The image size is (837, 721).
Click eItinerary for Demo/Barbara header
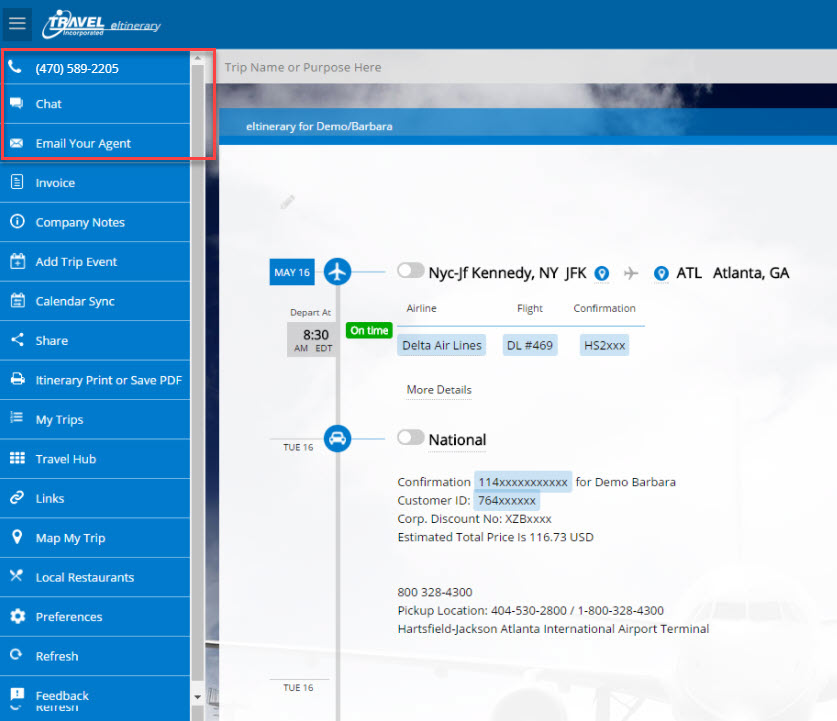pyautogui.click(x=319, y=126)
